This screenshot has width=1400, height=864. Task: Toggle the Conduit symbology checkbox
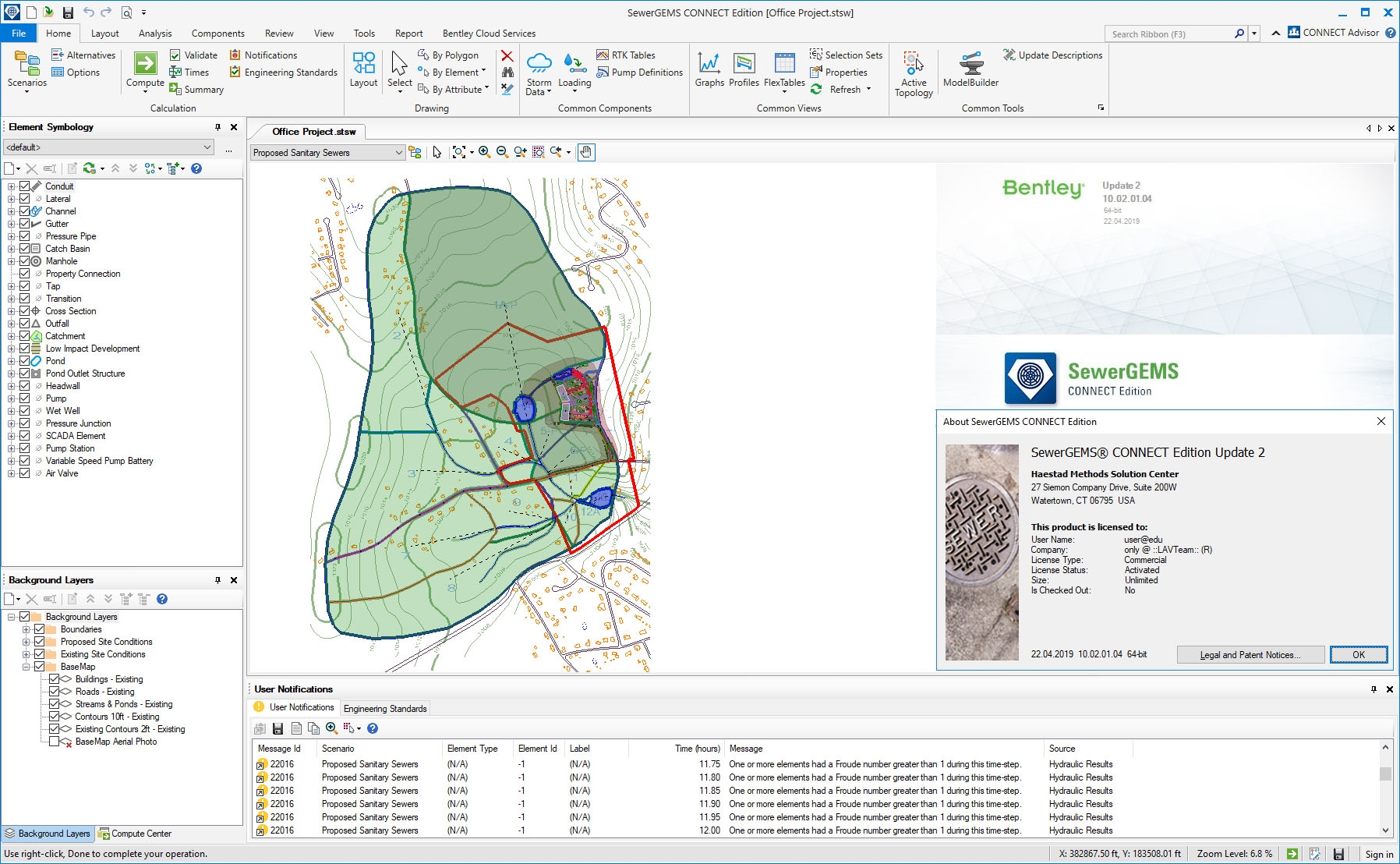24,186
